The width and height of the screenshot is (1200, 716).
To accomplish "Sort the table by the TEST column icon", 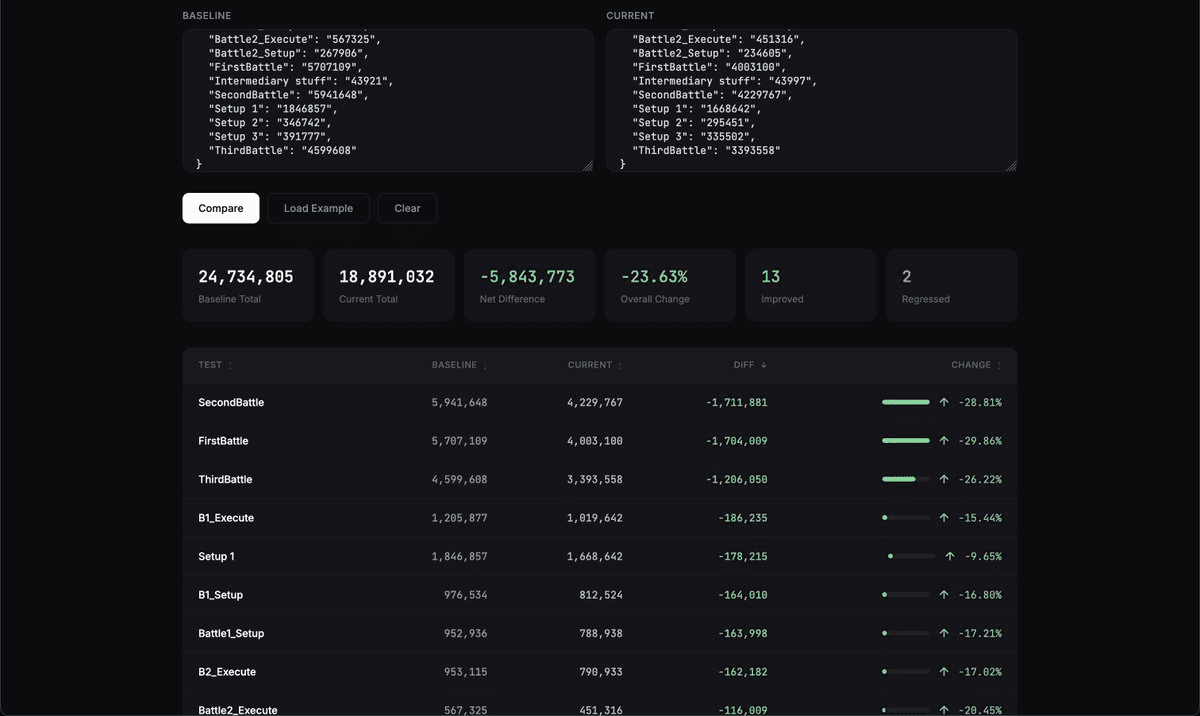I will pos(230,366).
